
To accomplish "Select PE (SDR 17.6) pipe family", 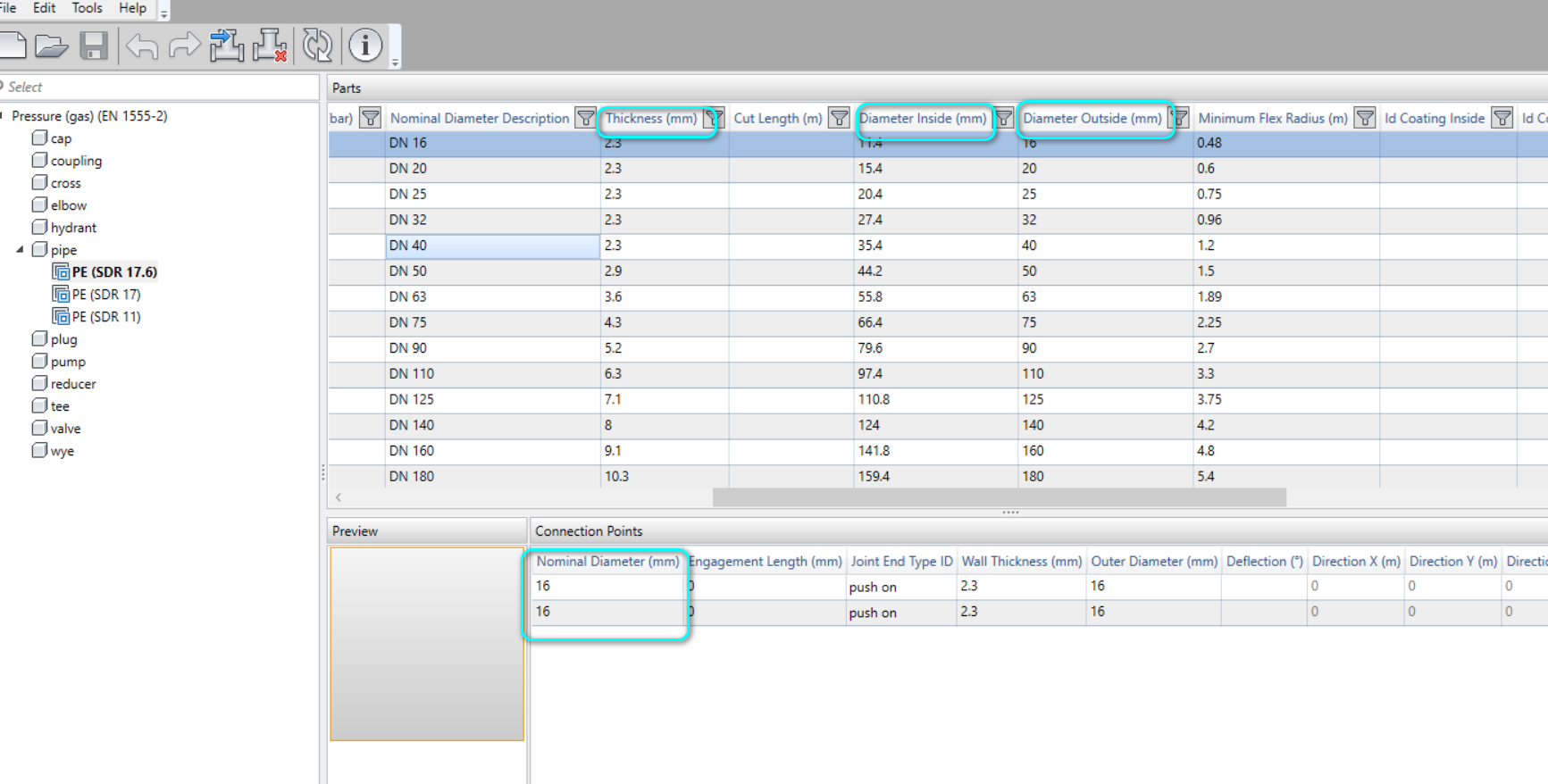I will pos(114,272).
